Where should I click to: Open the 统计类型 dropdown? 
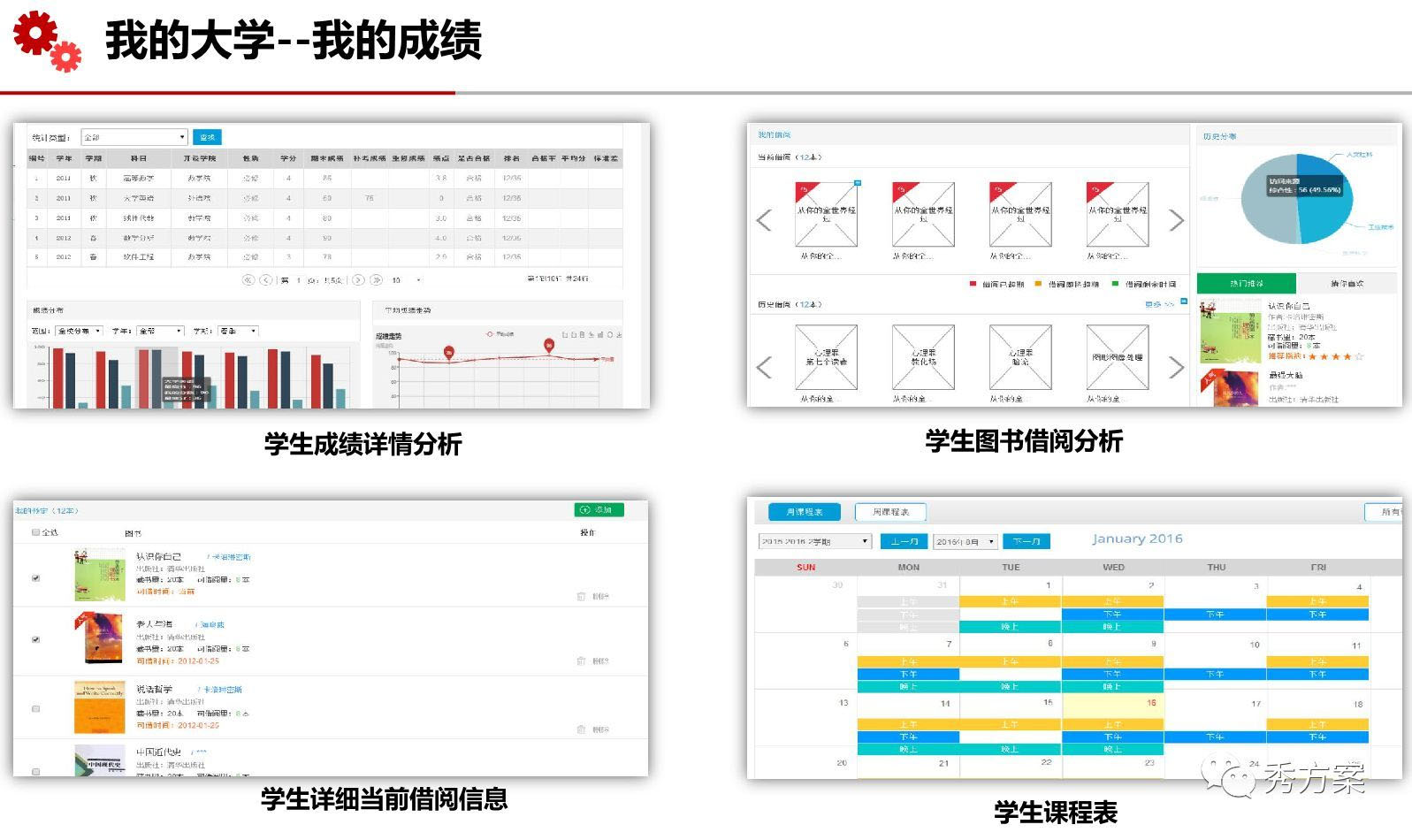(x=134, y=137)
